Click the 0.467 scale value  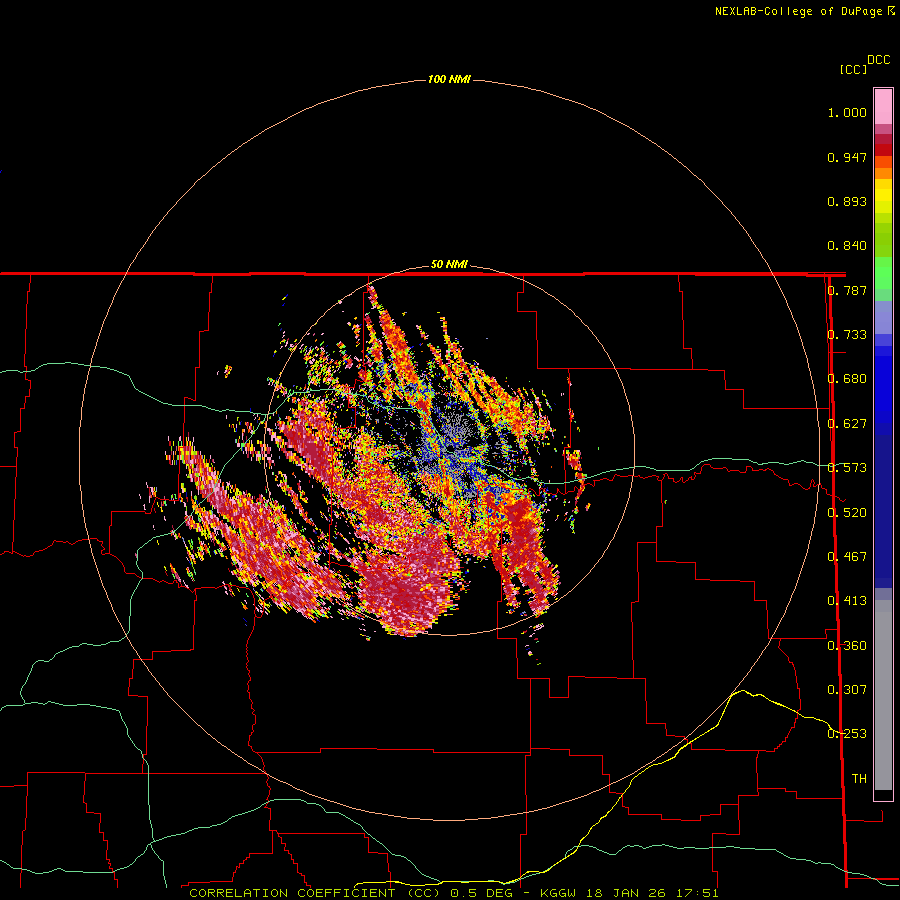click(x=847, y=557)
